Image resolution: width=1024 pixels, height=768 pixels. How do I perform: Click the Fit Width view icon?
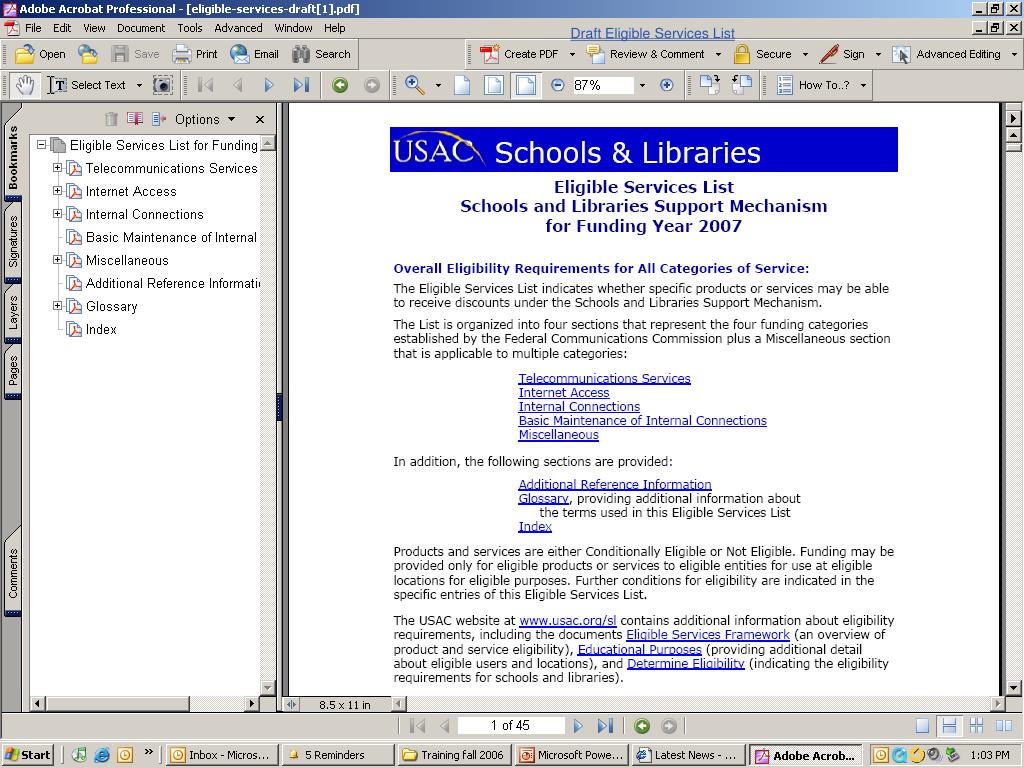coord(526,86)
